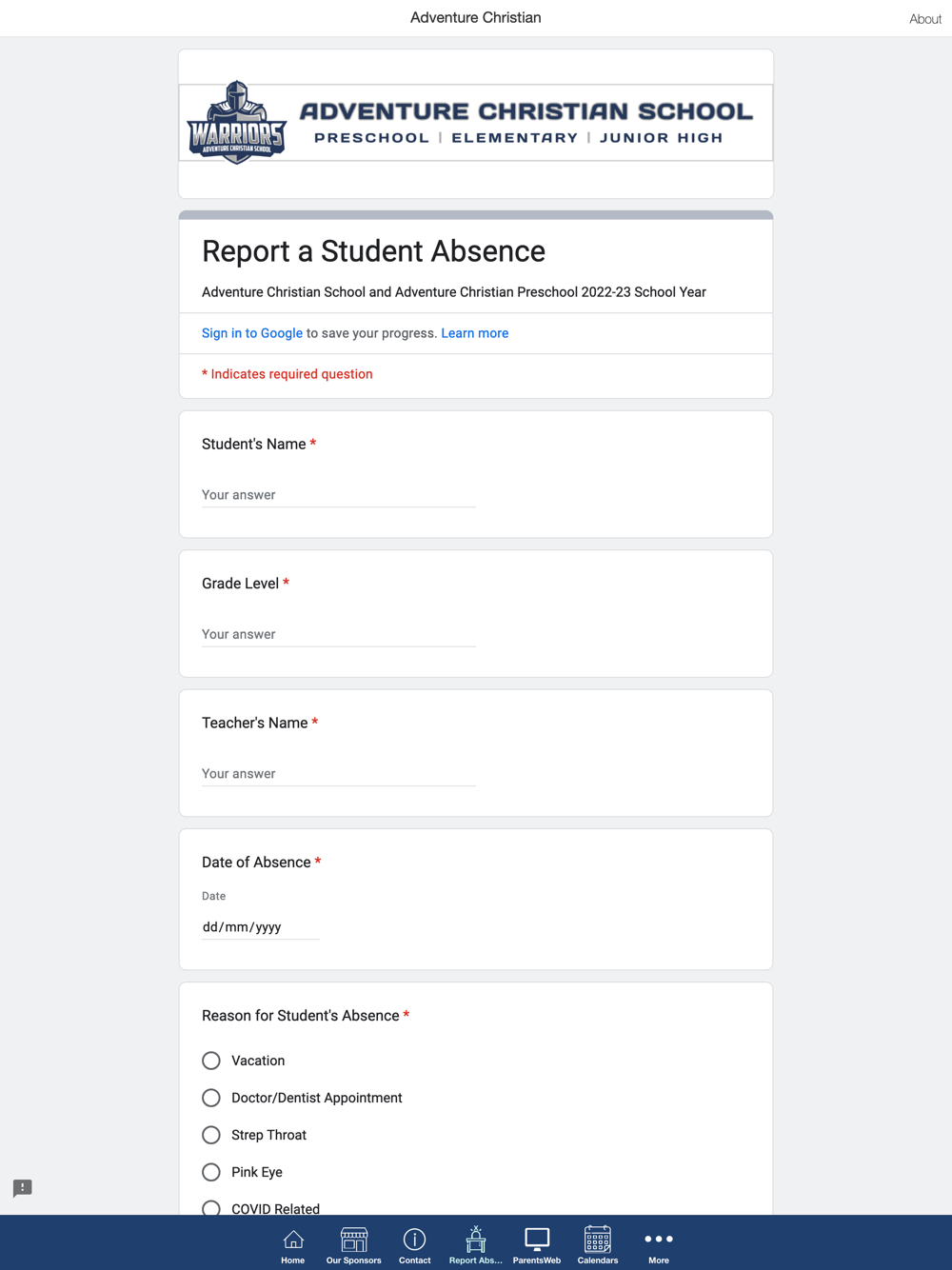Open the About page link
The height and width of the screenshot is (1270, 952).
tap(924, 19)
